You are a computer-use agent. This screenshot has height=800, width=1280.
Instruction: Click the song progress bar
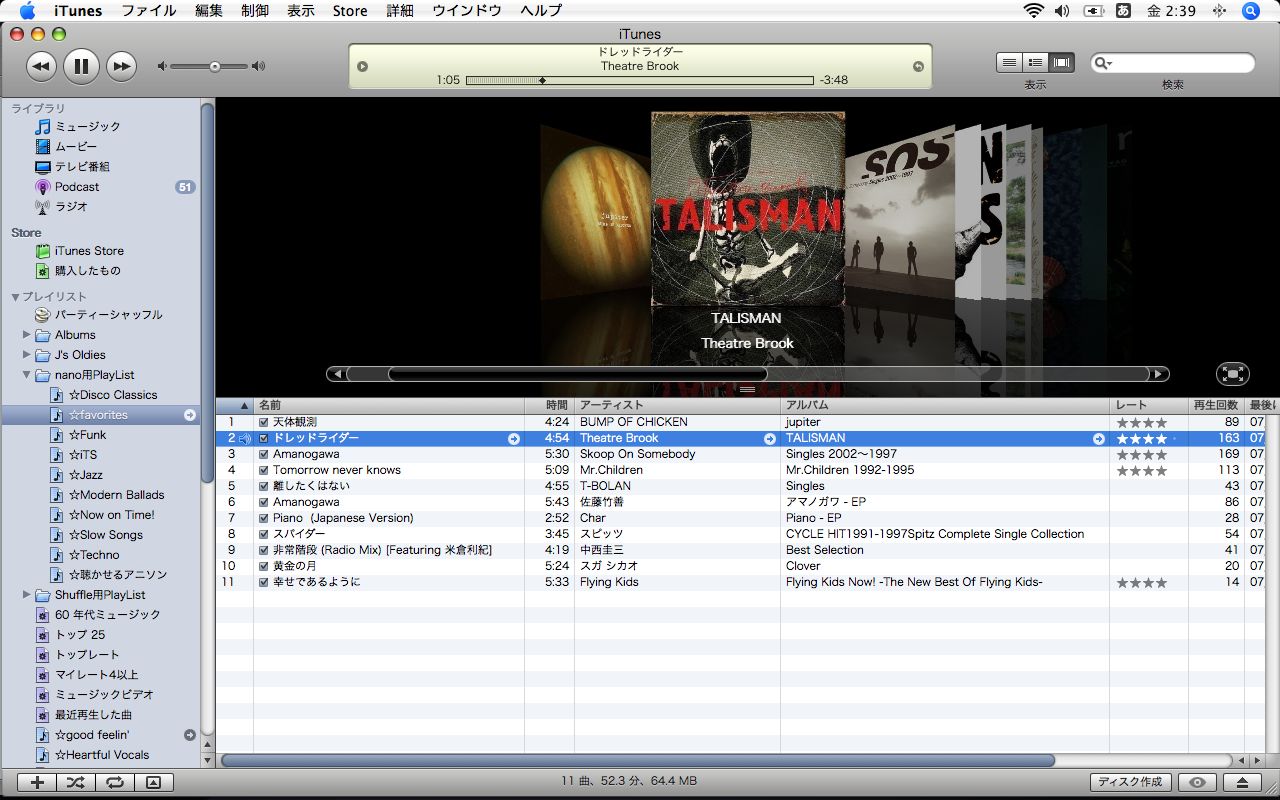[640, 81]
